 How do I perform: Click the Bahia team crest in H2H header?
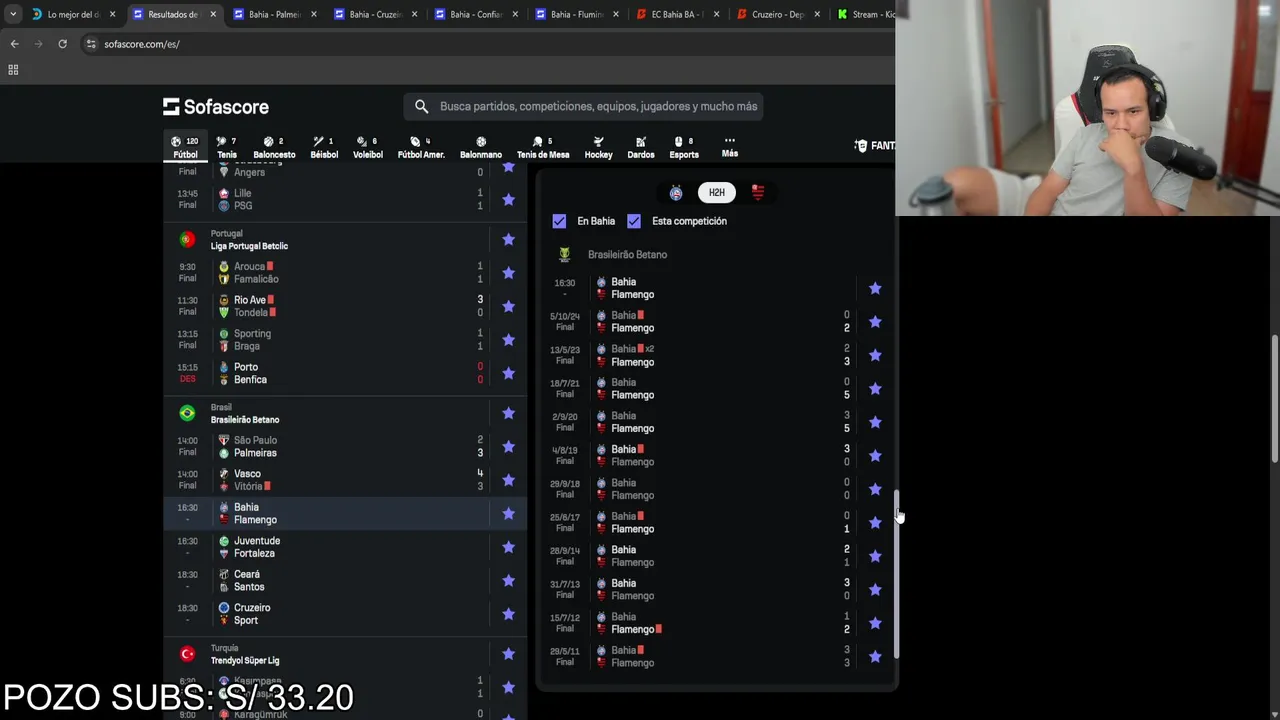pos(676,192)
